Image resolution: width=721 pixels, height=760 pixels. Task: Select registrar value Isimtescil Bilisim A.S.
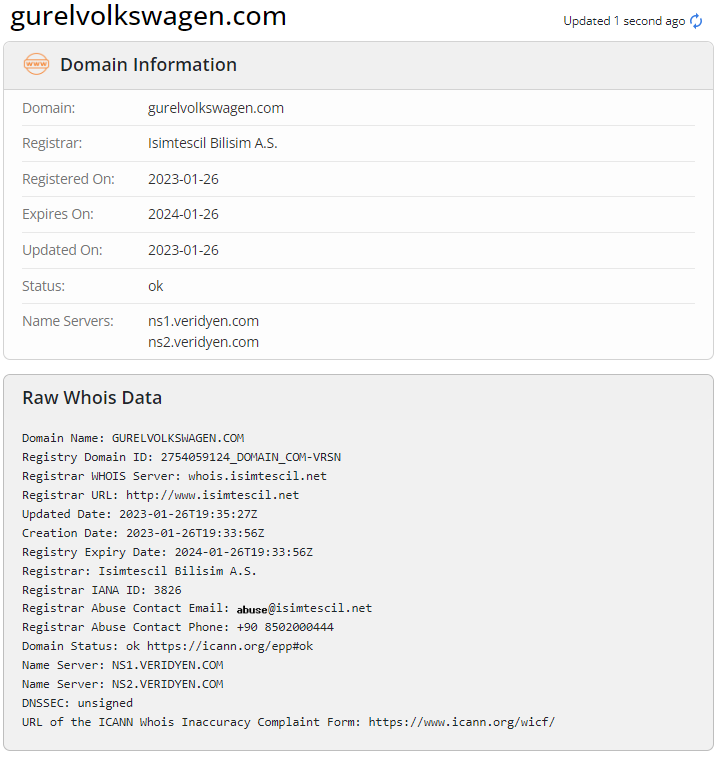(x=212, y=143)
